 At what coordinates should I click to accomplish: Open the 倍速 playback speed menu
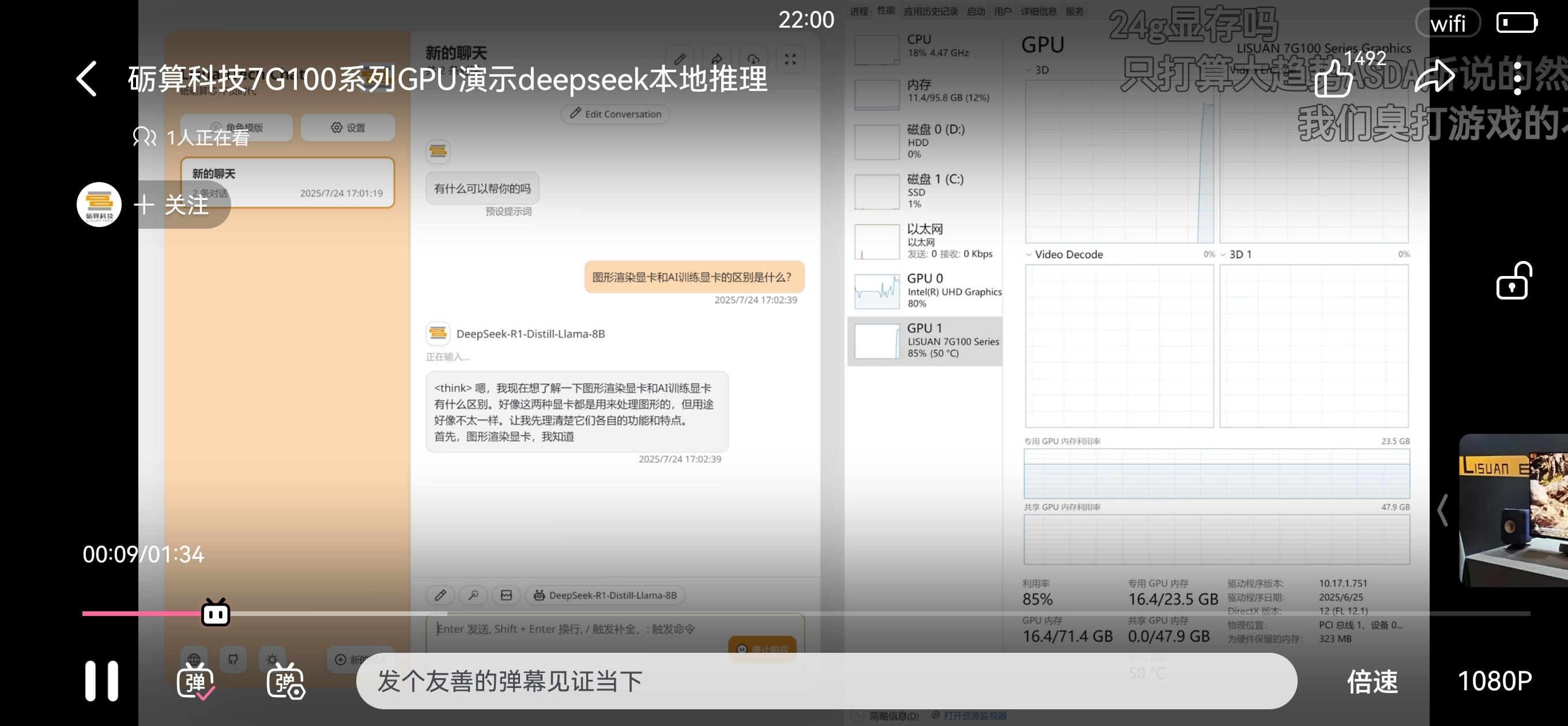(x=1372, y=681)
